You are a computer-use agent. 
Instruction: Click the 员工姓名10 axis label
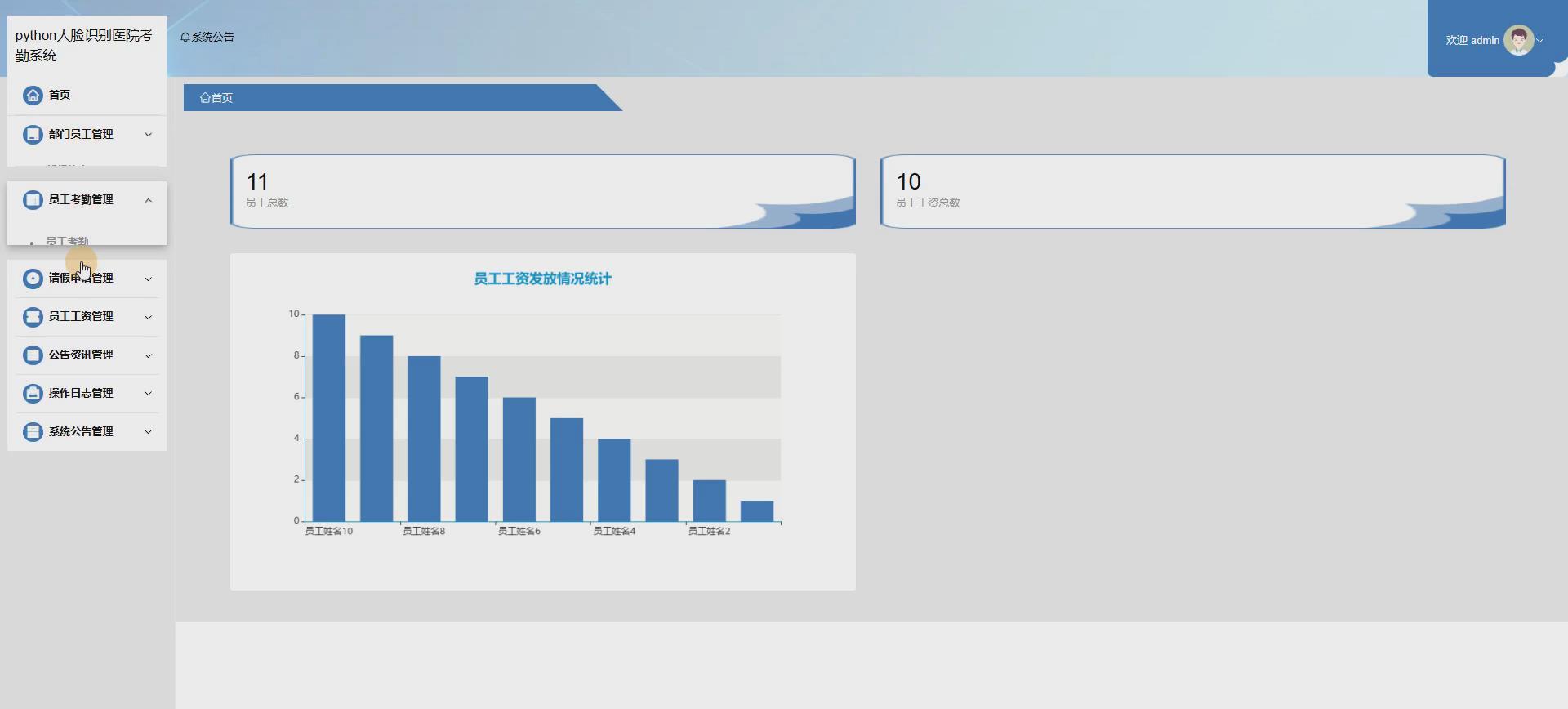point(329,532)
